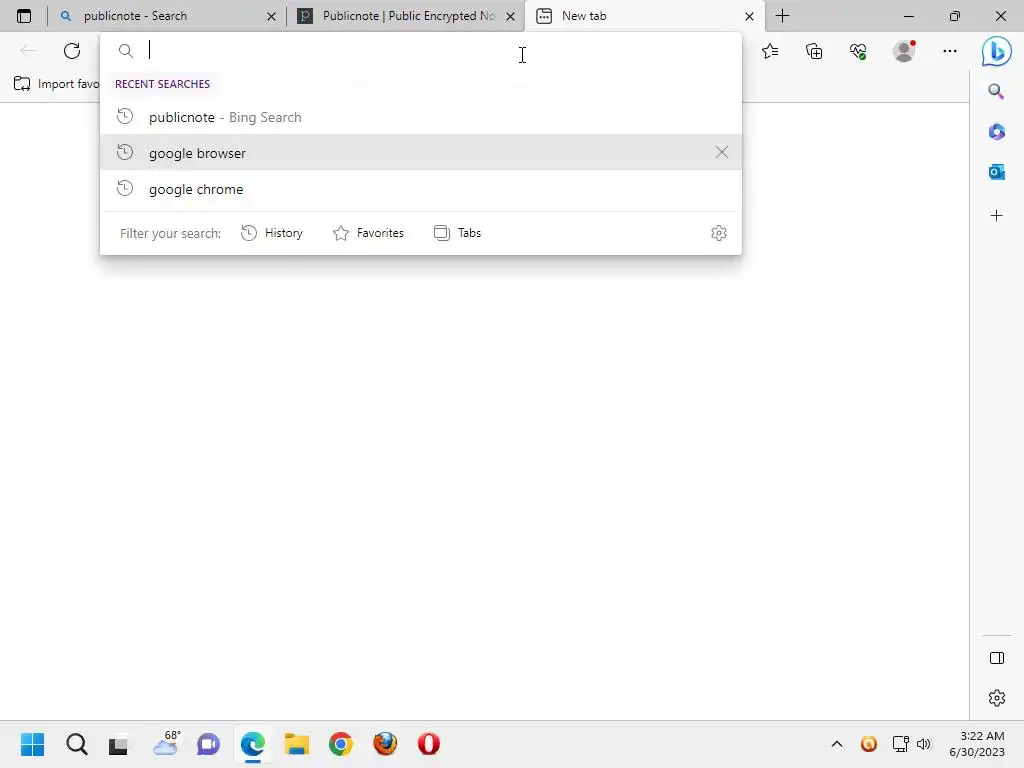Open a new tab with plus button
1024x768 pixels.
point(782,16)
